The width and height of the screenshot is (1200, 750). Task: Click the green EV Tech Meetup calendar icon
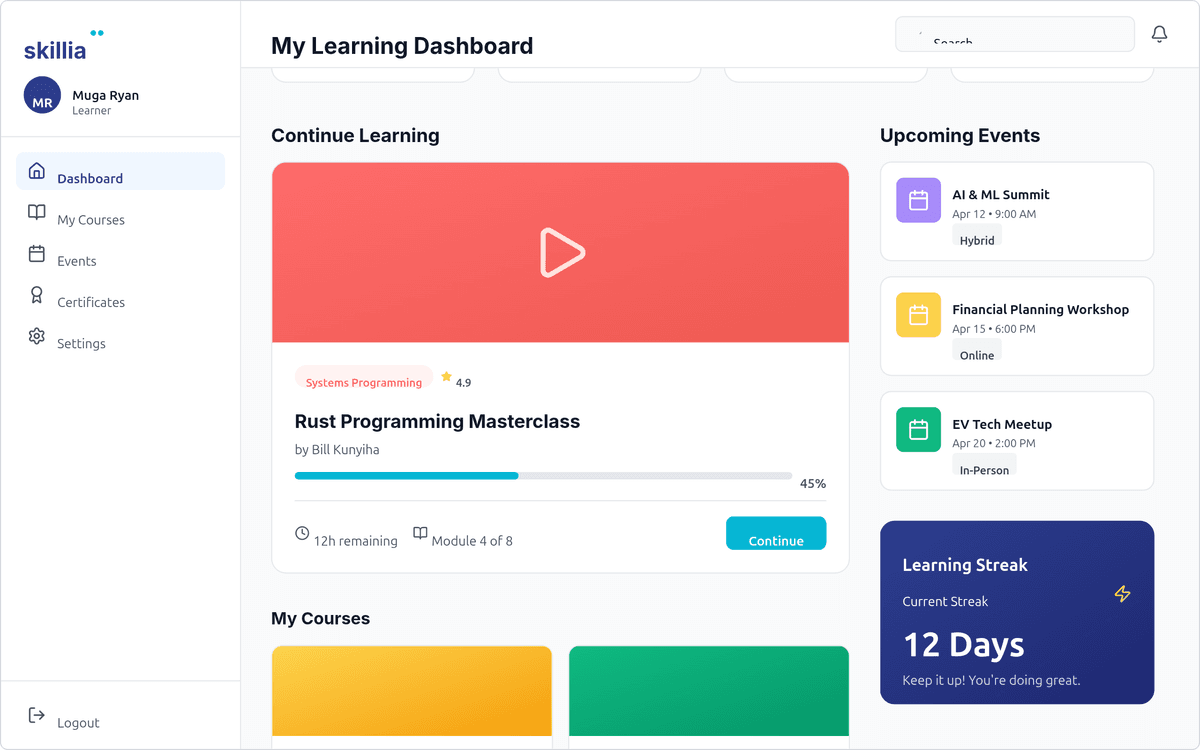point(918,429)
